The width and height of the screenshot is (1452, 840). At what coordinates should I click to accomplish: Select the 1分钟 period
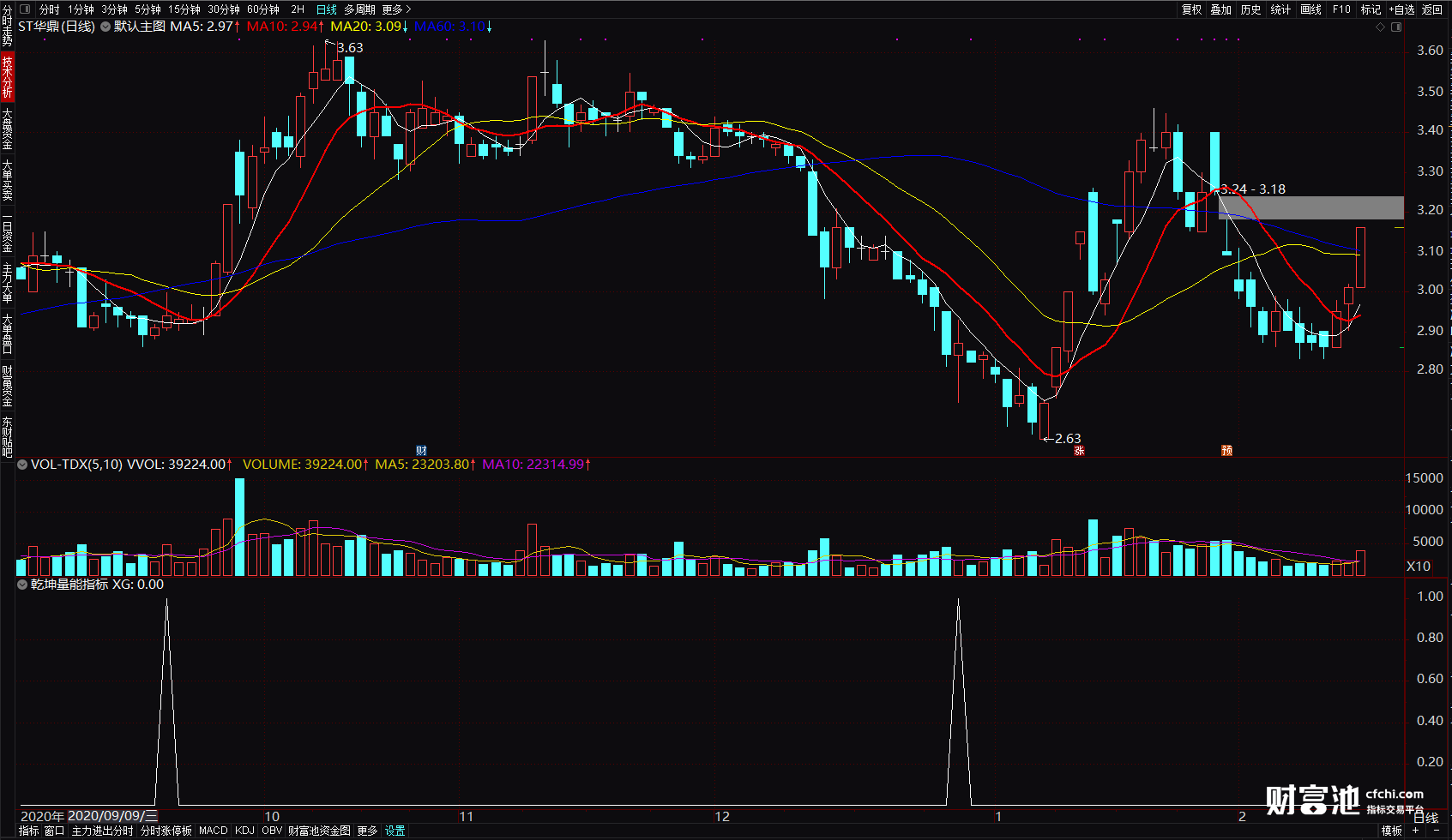pos(81,9)
